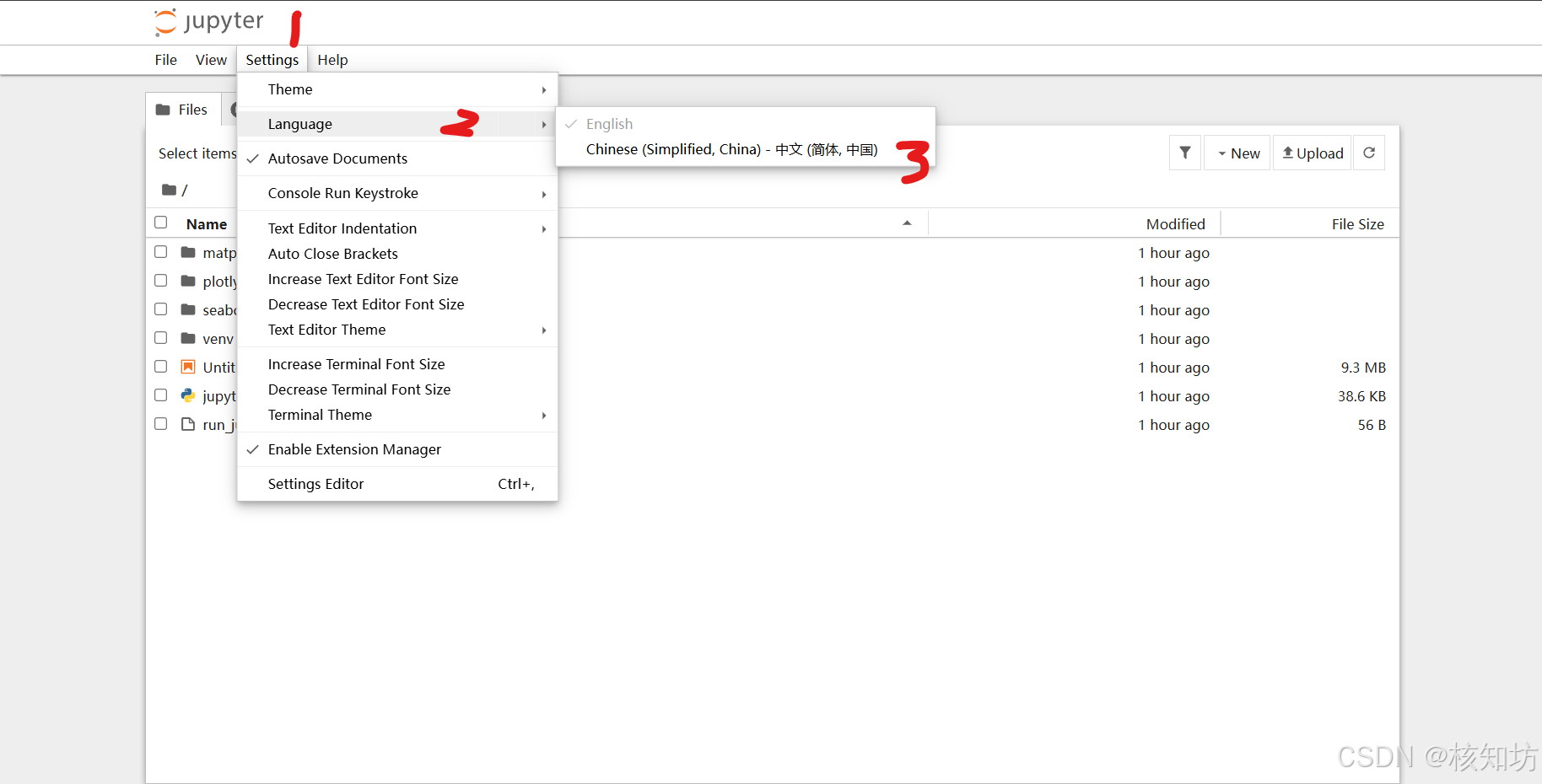
Task: Click the refresh file list icon
Action: 1369,153
